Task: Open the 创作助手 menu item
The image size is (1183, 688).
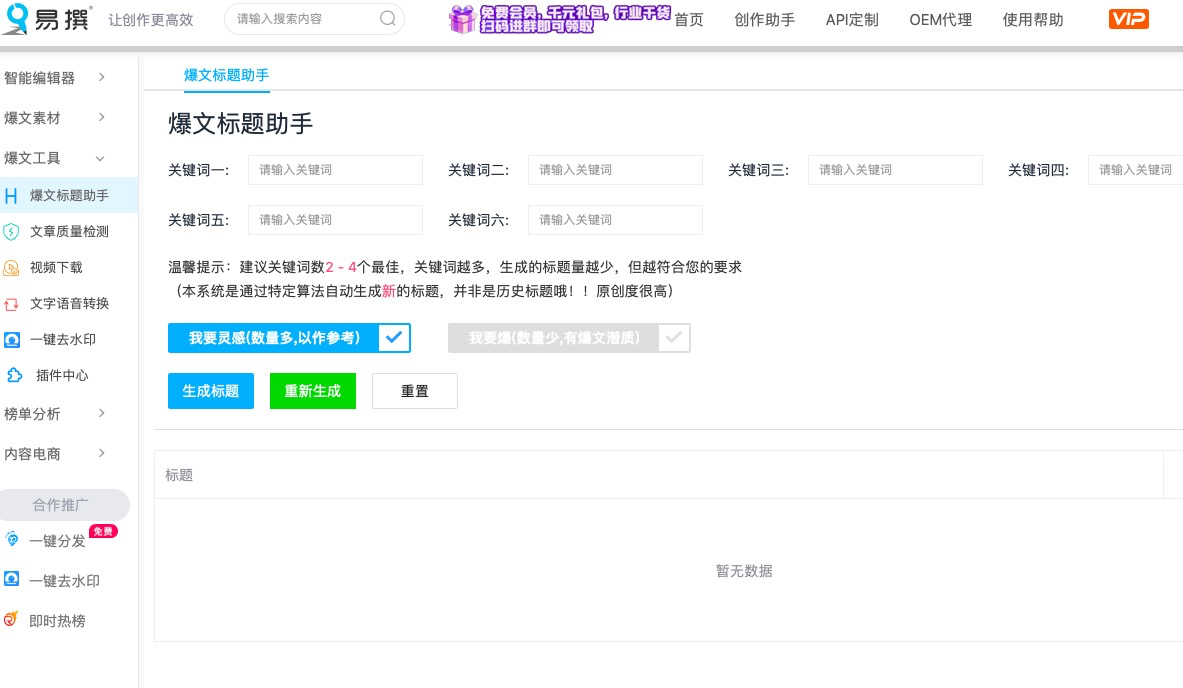Action: click(764, 19)
